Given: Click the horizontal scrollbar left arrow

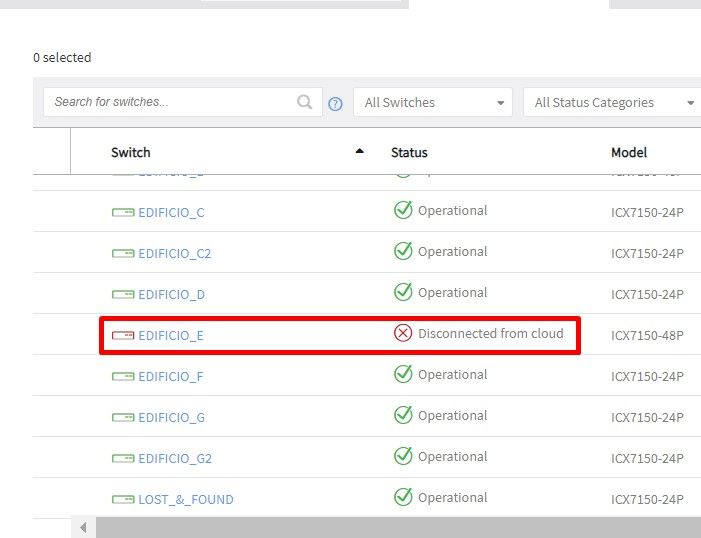Looking at the screenshot, I should [x=83, y=527].
